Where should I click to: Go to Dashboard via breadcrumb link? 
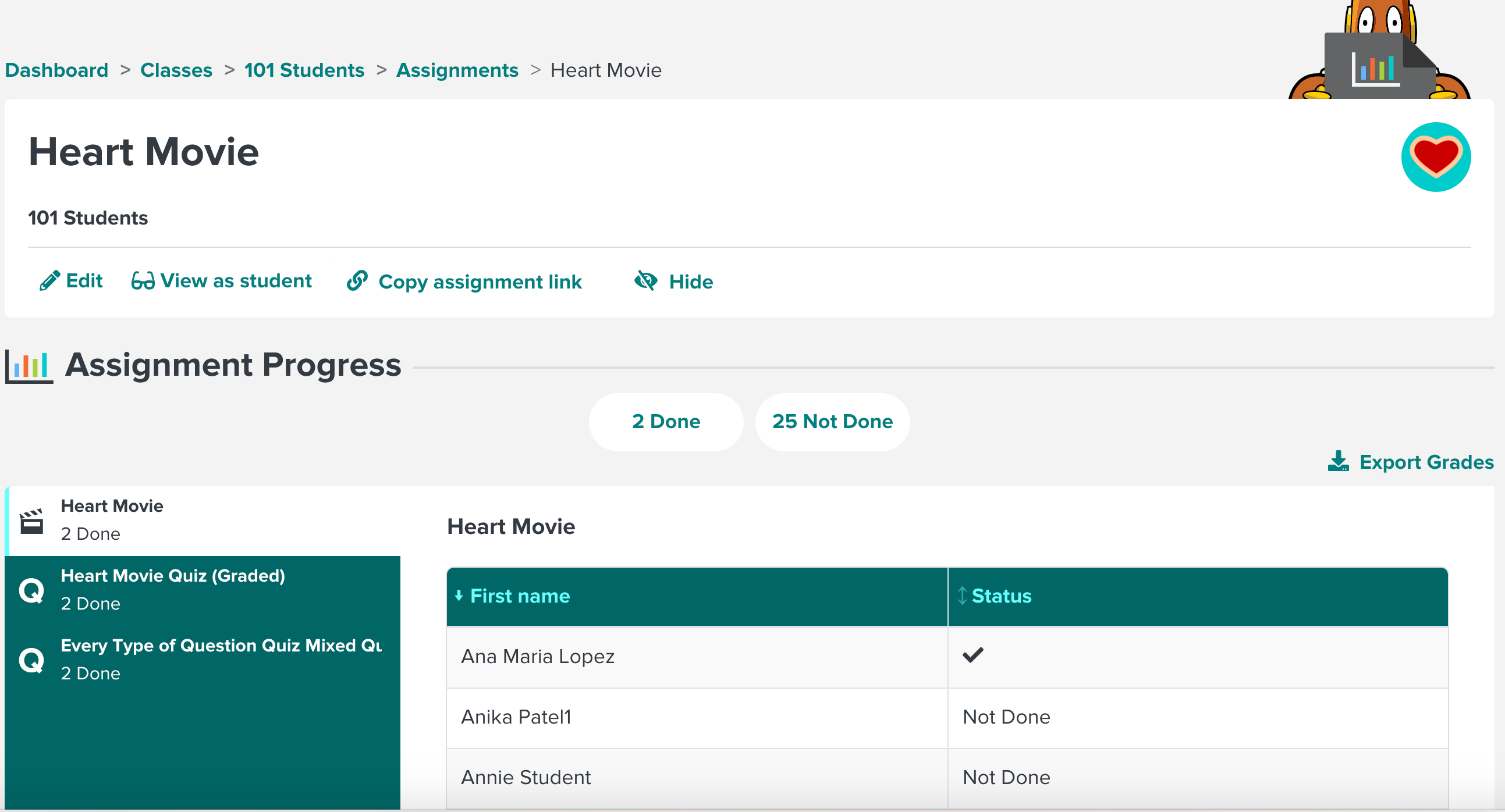[x=56, y=69]
